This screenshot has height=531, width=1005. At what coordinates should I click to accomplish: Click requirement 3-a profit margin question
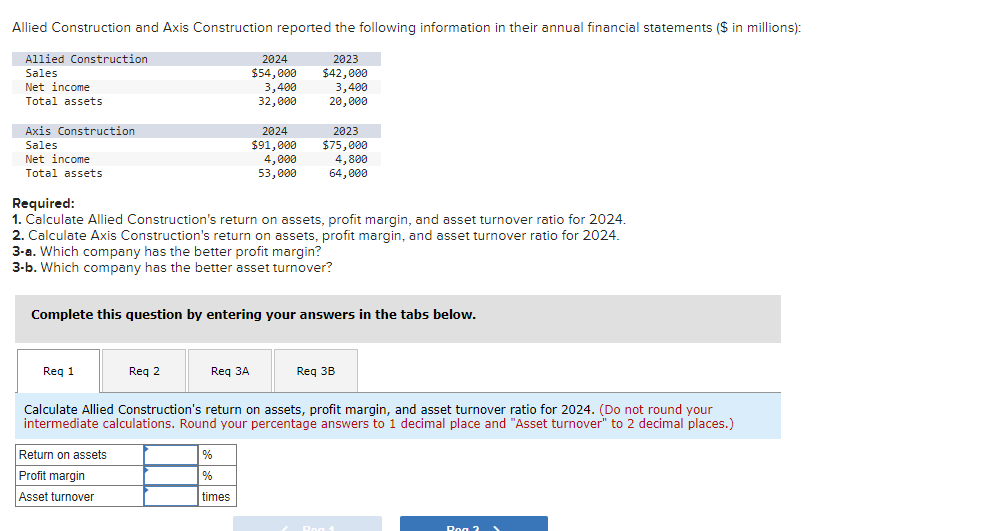[x=167, y=251]
